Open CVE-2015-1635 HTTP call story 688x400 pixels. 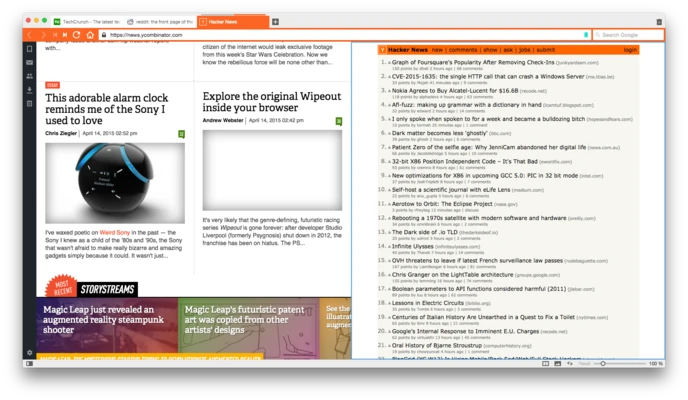click(x=488, y=76)
